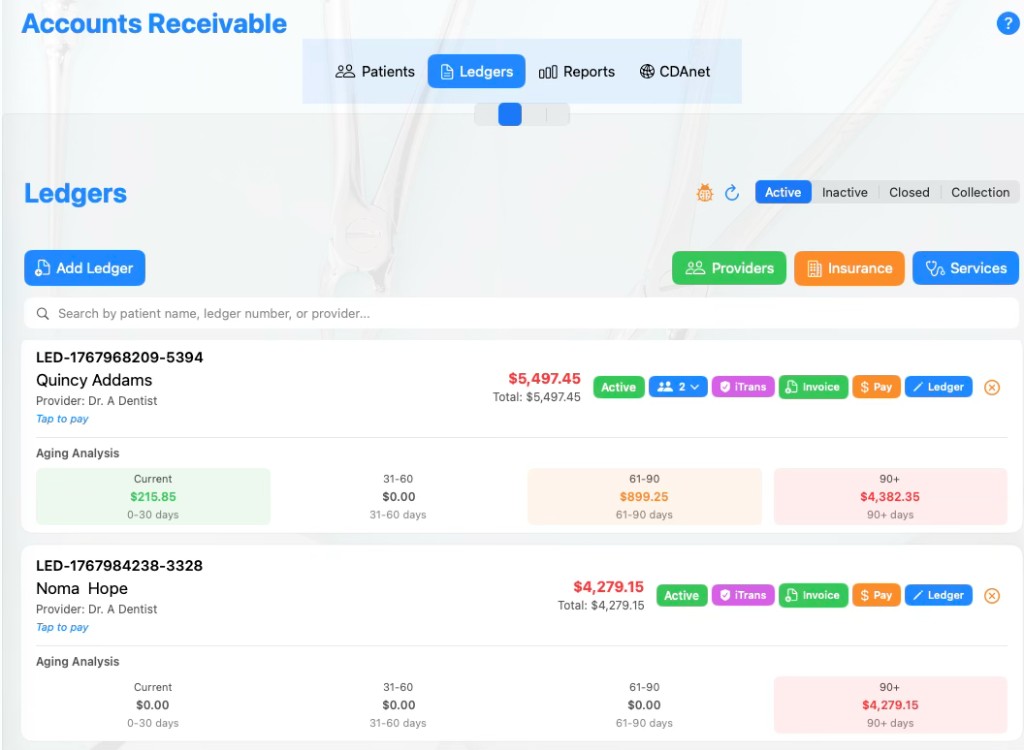Create Invoice for Quincy Addams
Screen dimensions: 1024x750
[813, 387]
